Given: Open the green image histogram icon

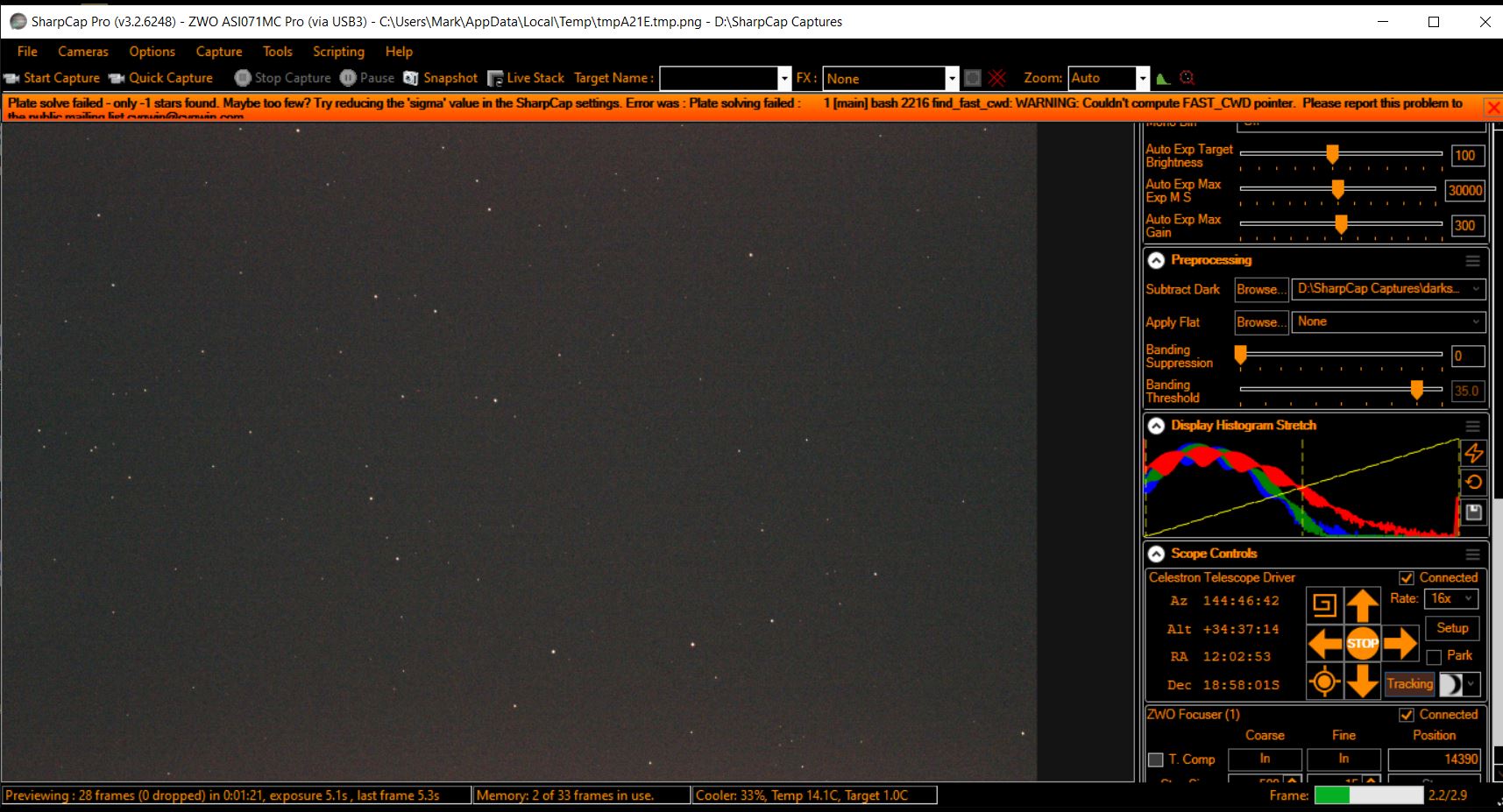Looking at the screenshot, I should [x=1163, y=78].
